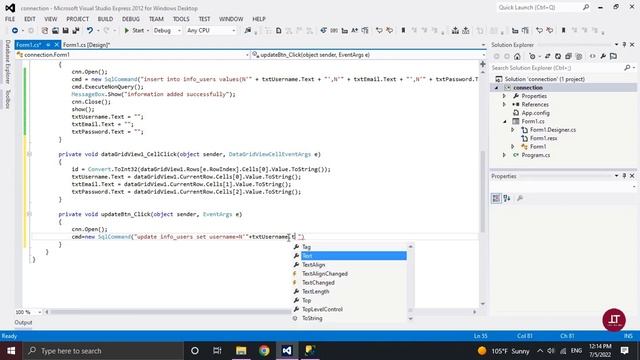Expand the Program.cs node
The image size is (640, 360).
click(504, 155)
